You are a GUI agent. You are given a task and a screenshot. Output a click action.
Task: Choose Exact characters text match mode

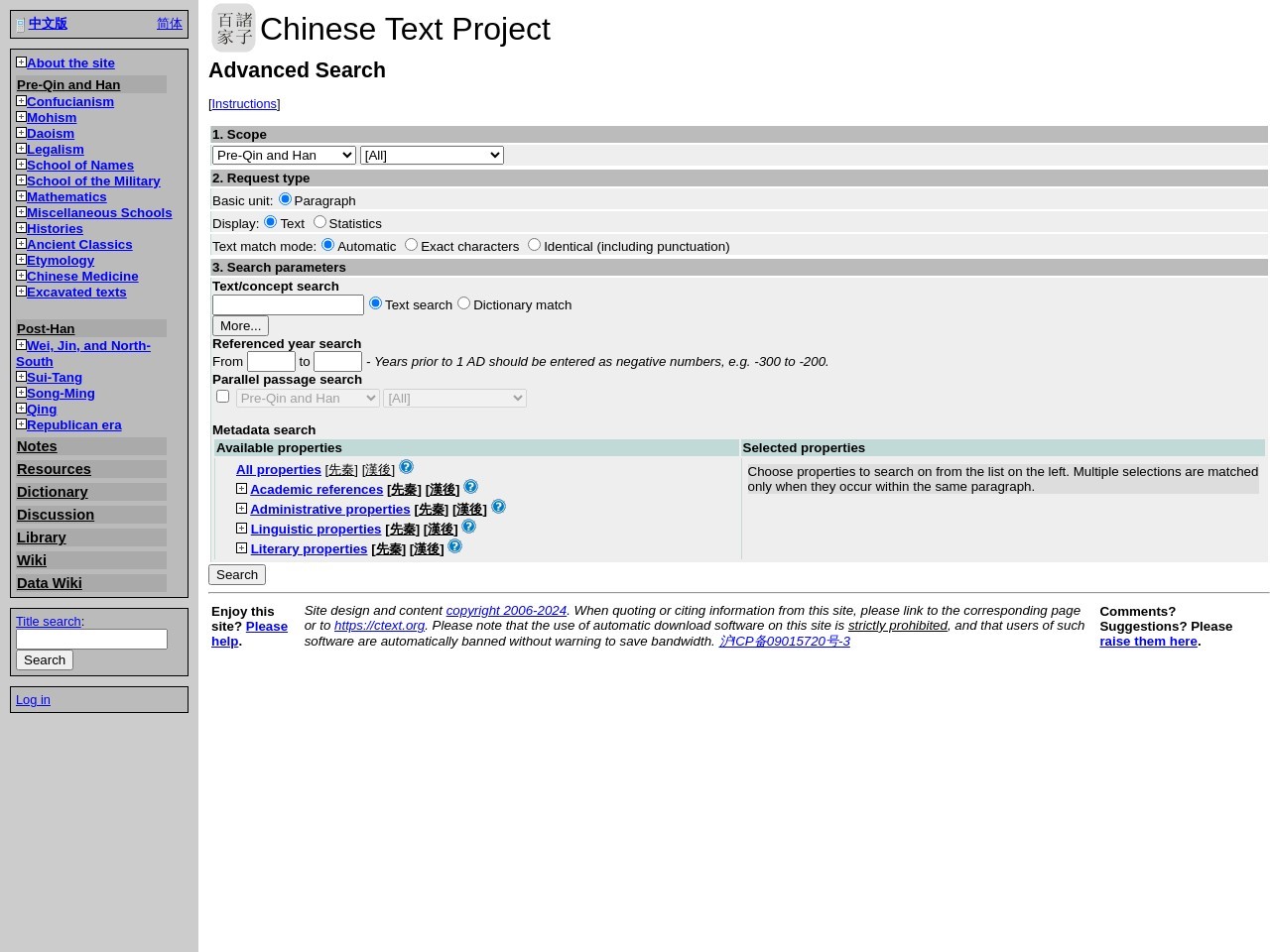[x=411, y=245]
